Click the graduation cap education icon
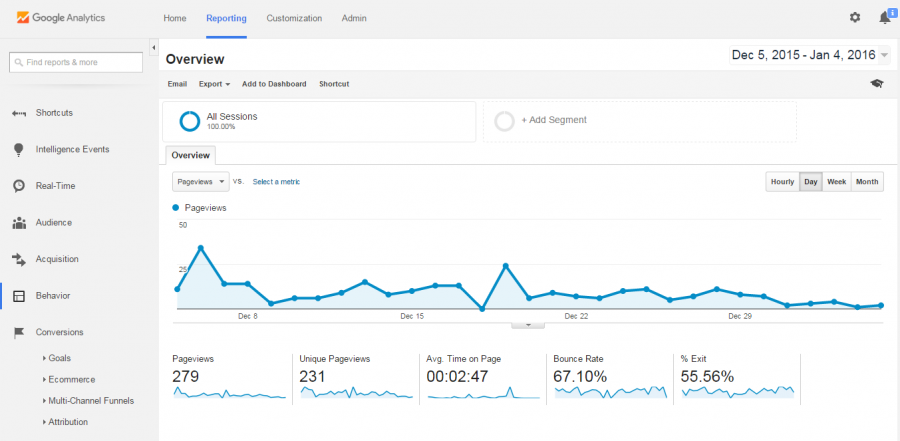The image size is (900, 441). 876,84
